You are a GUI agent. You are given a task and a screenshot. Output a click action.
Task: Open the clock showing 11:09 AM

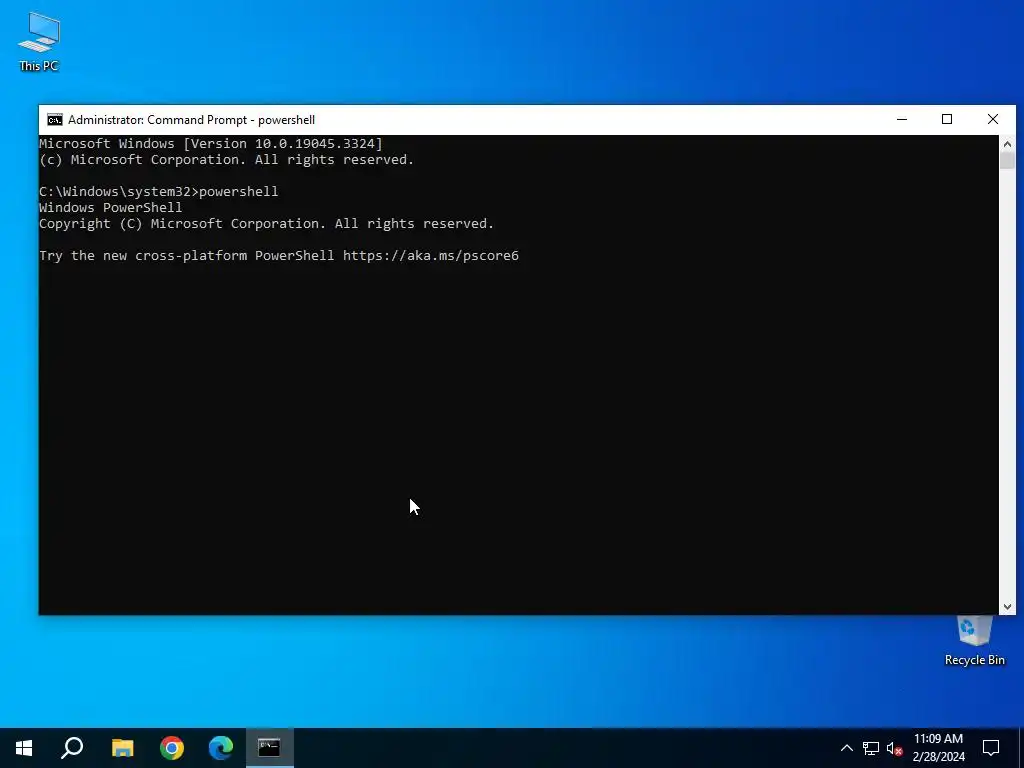pos(938,748)
